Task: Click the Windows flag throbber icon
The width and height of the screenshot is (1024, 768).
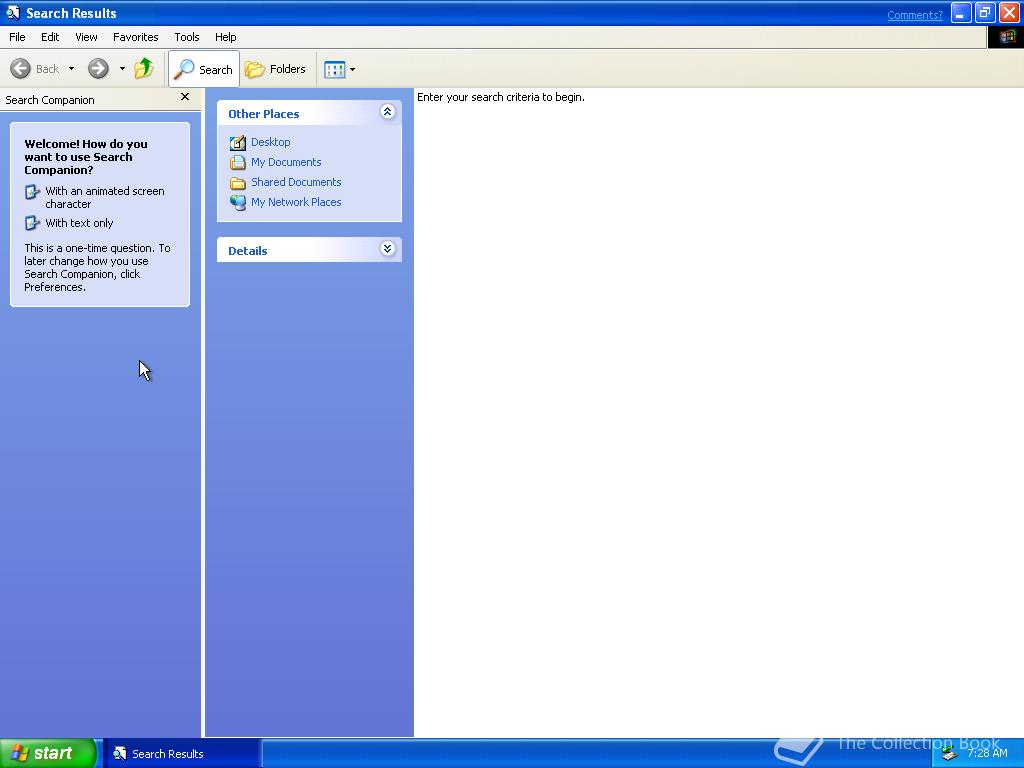Action: [x=1006, y=37]
